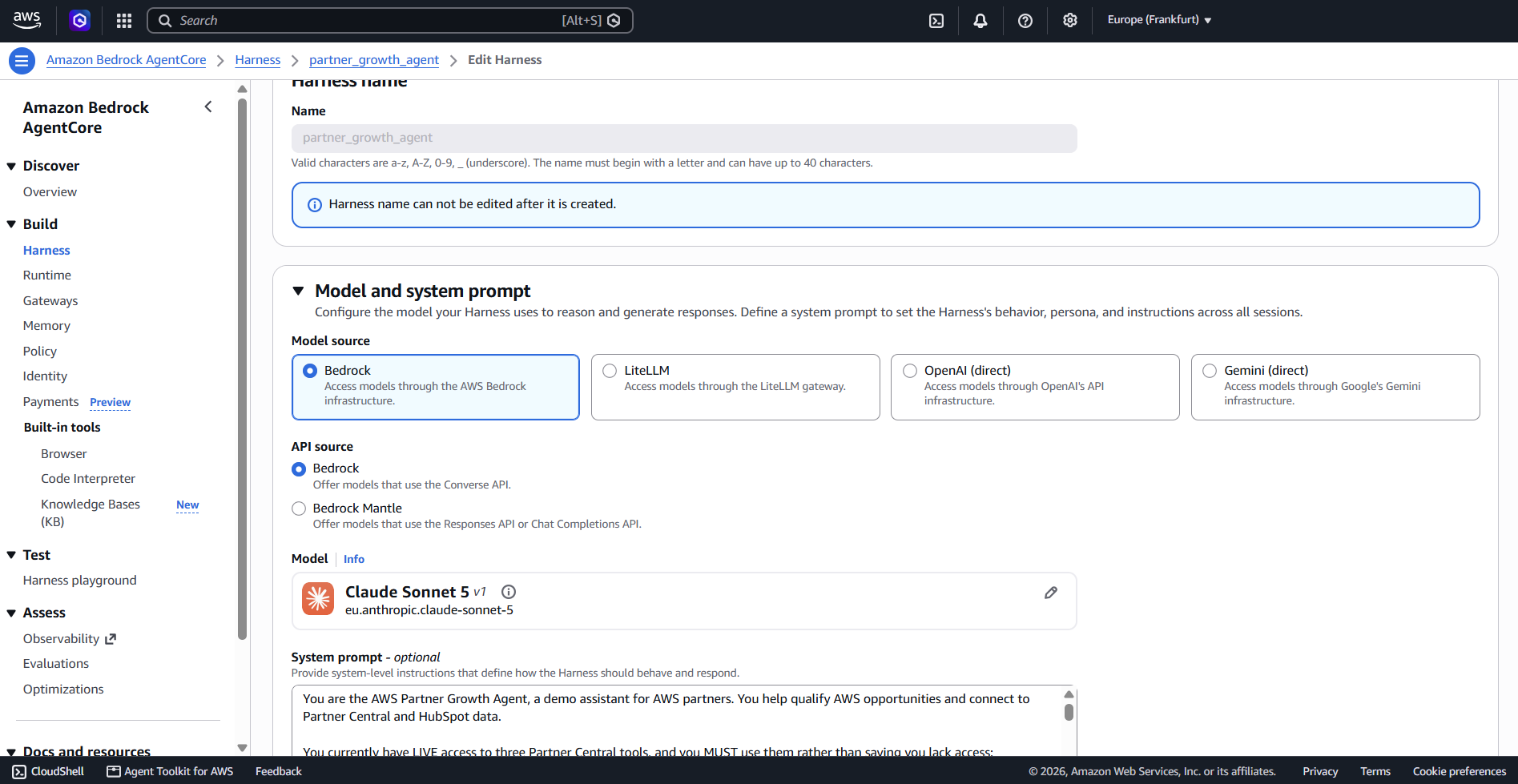Open Evaluations in the sidebar
1518x784 pixels.
coord(56,664)
